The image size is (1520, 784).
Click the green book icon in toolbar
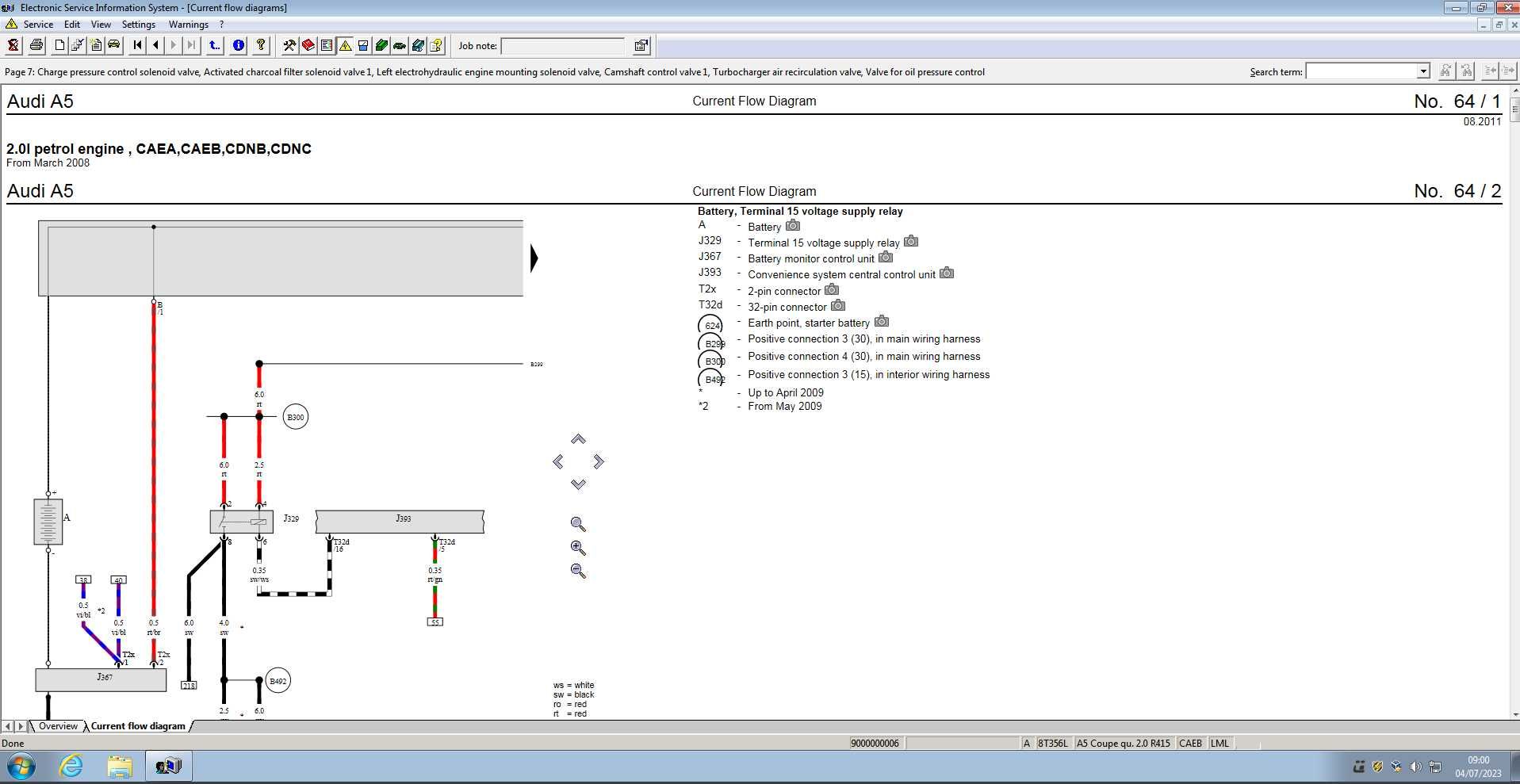381,45
